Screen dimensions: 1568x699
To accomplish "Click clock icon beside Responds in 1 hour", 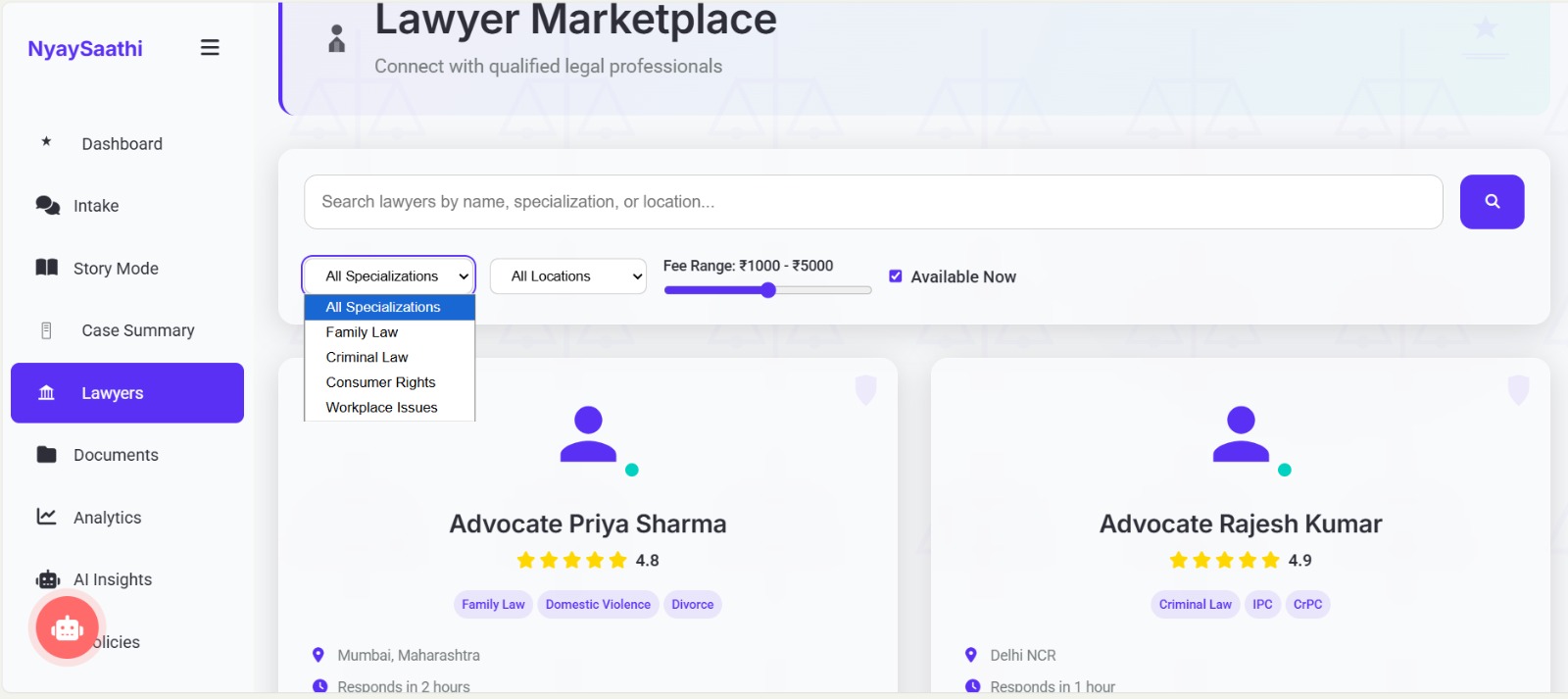I will tap(972, 686).
